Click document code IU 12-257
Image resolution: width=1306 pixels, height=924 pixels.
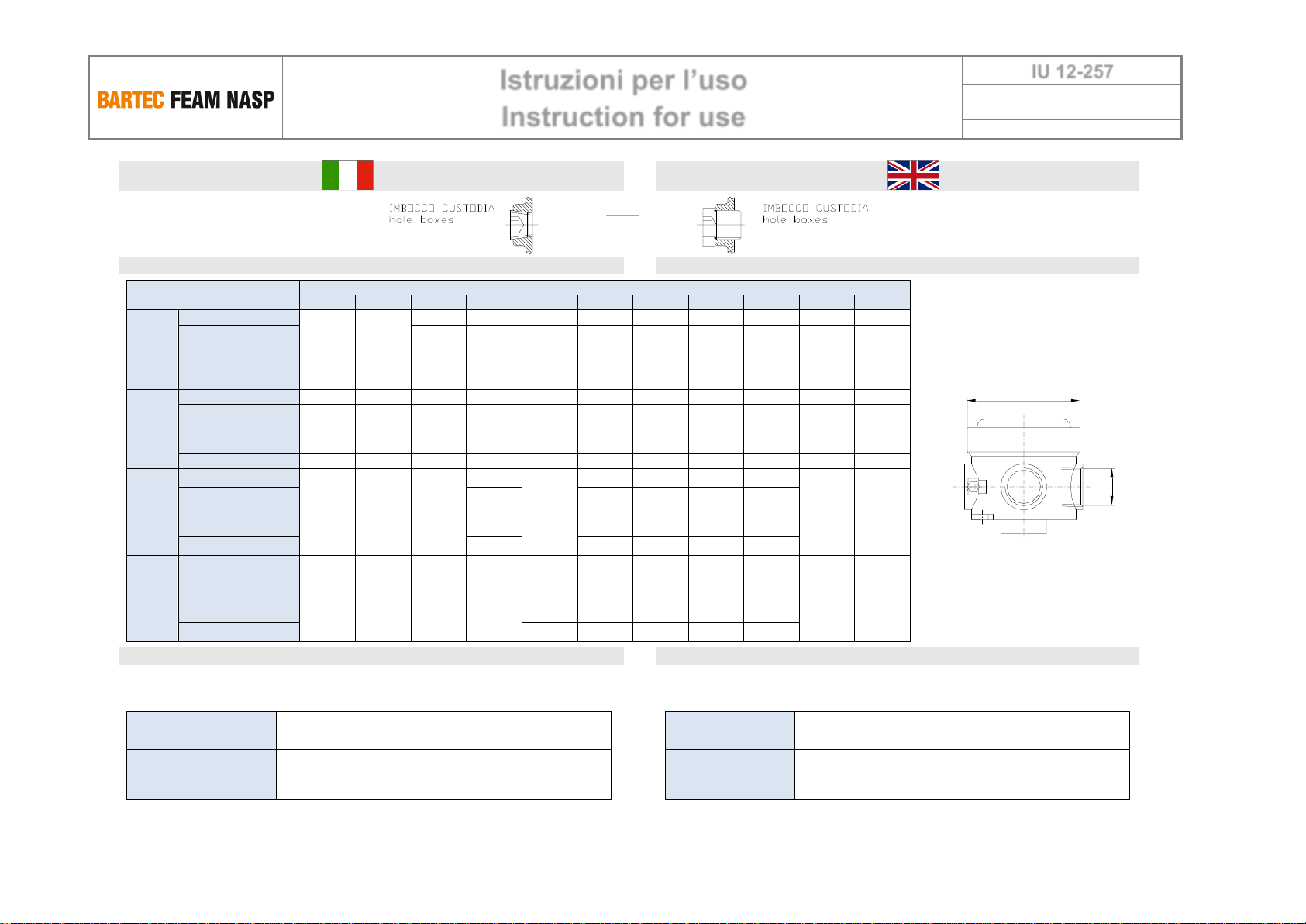[x=1072, y=71]
